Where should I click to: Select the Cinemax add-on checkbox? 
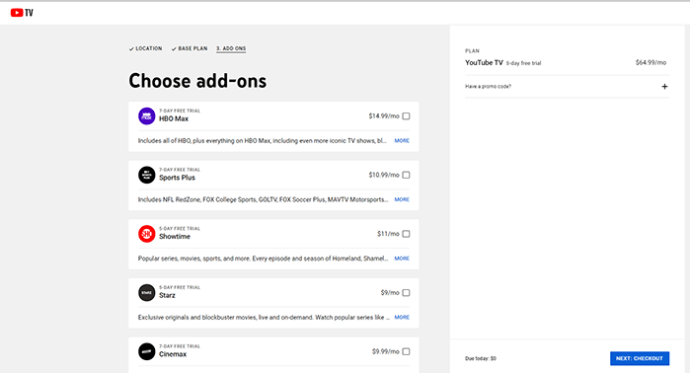tap(406, 351)
